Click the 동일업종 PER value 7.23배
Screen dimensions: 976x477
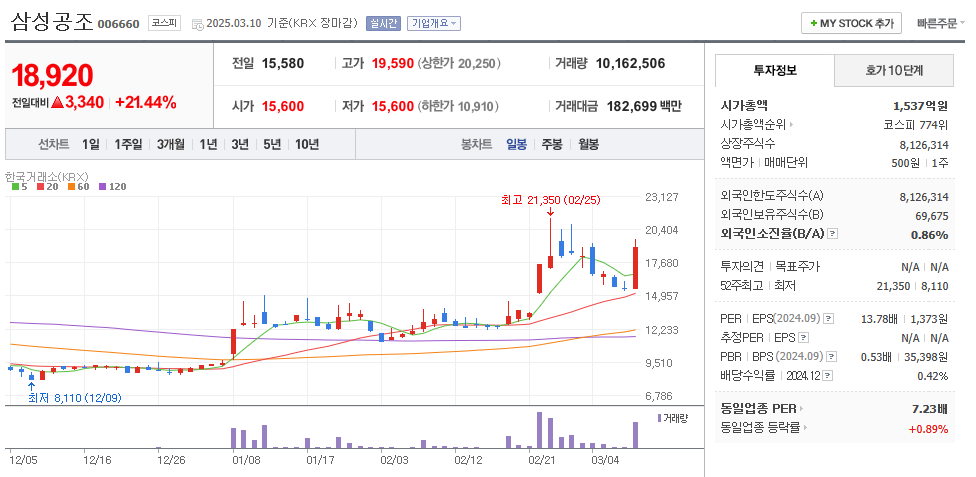(x=929, y=409)
